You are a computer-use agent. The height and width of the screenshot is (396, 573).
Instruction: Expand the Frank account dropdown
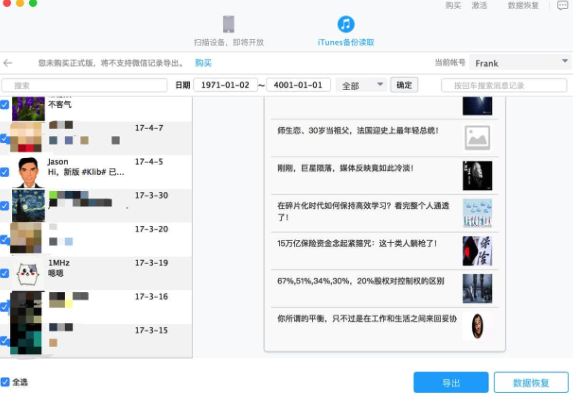[520, 63]
